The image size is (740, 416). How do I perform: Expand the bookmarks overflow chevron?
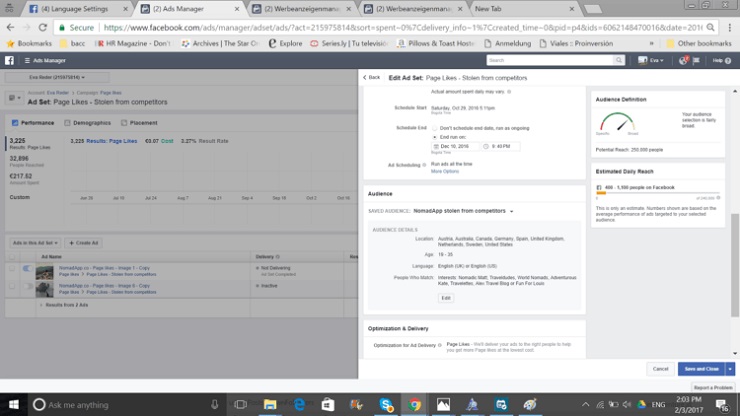pyautogui.click(x=652, y=43)
